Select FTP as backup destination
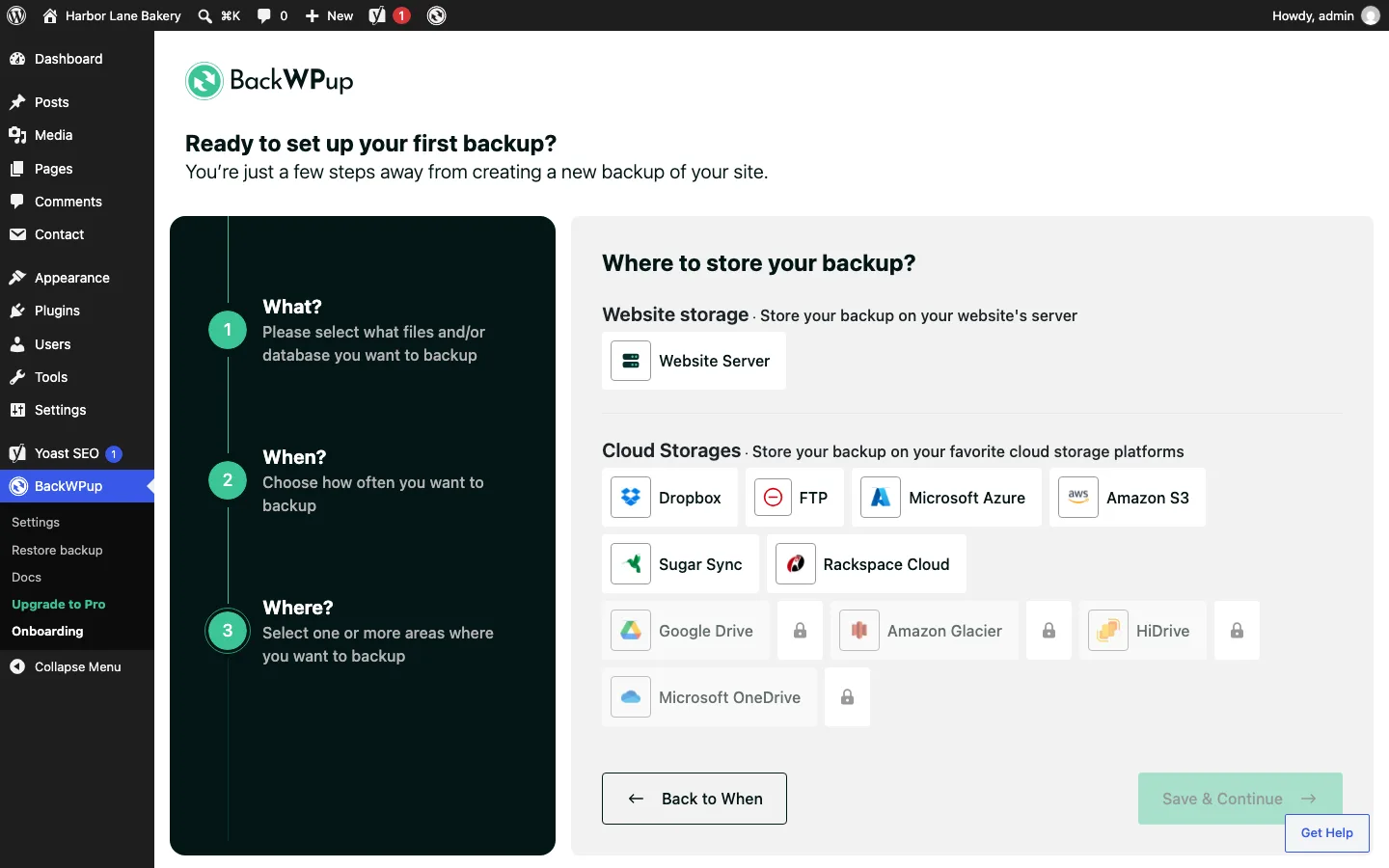Image resolution: width=1389 pixels, height=868 pixels. click(795, 498)
